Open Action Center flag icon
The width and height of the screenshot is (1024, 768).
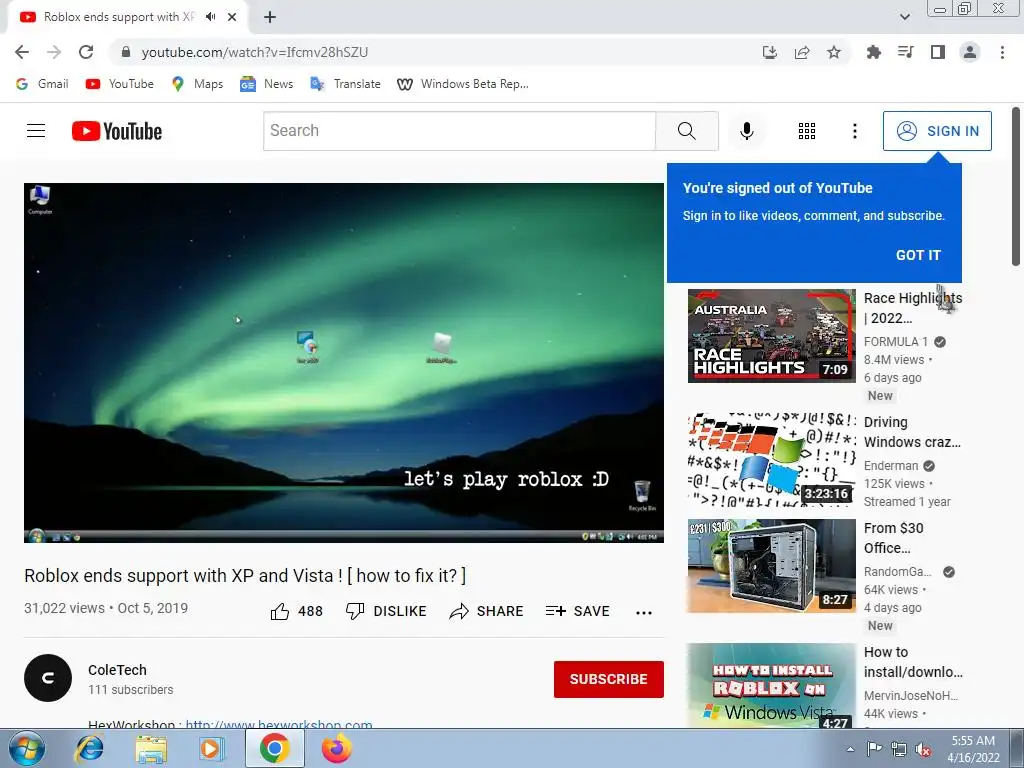click(874, 748)
